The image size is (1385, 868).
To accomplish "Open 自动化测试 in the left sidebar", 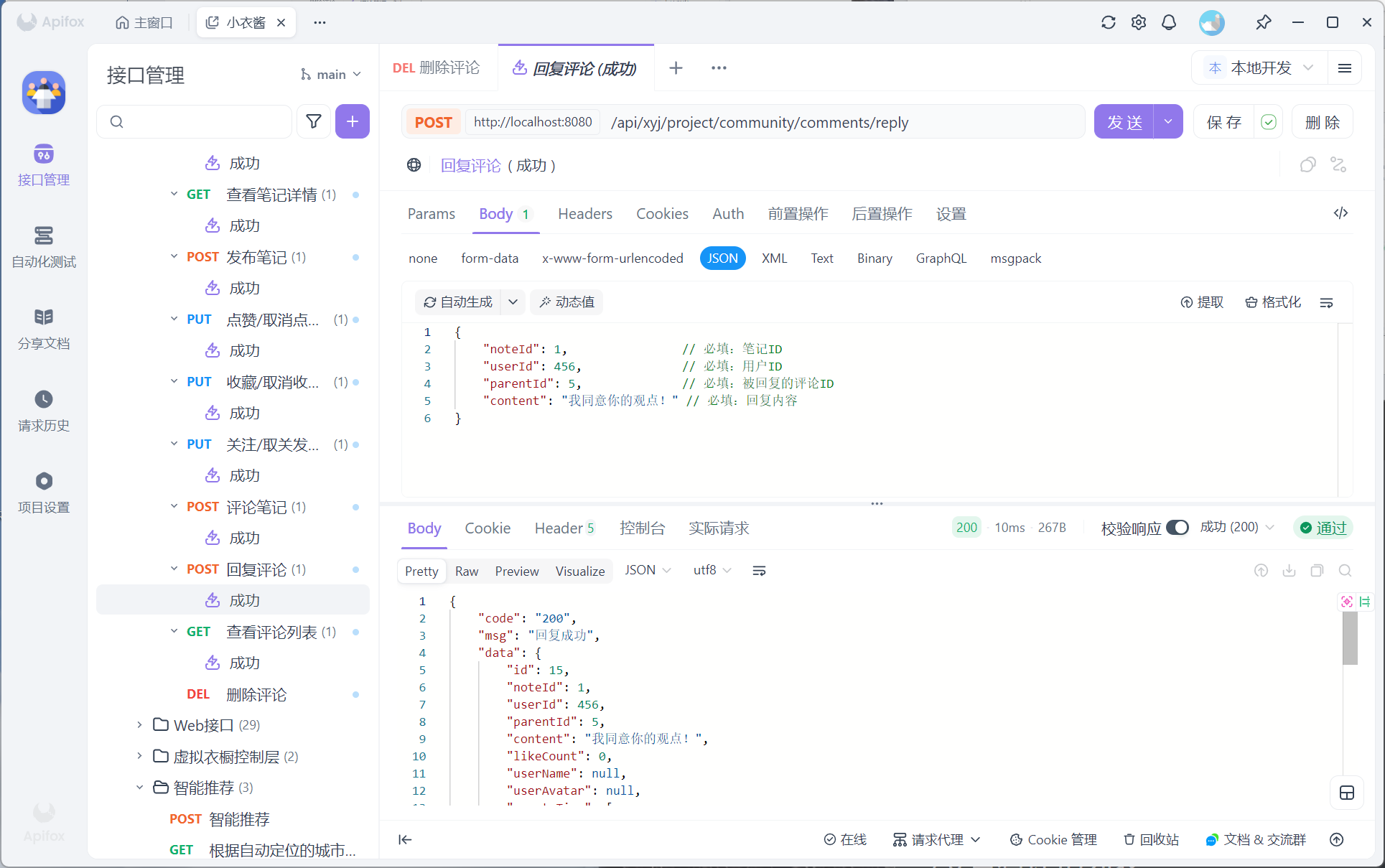I will click(44, 247).
